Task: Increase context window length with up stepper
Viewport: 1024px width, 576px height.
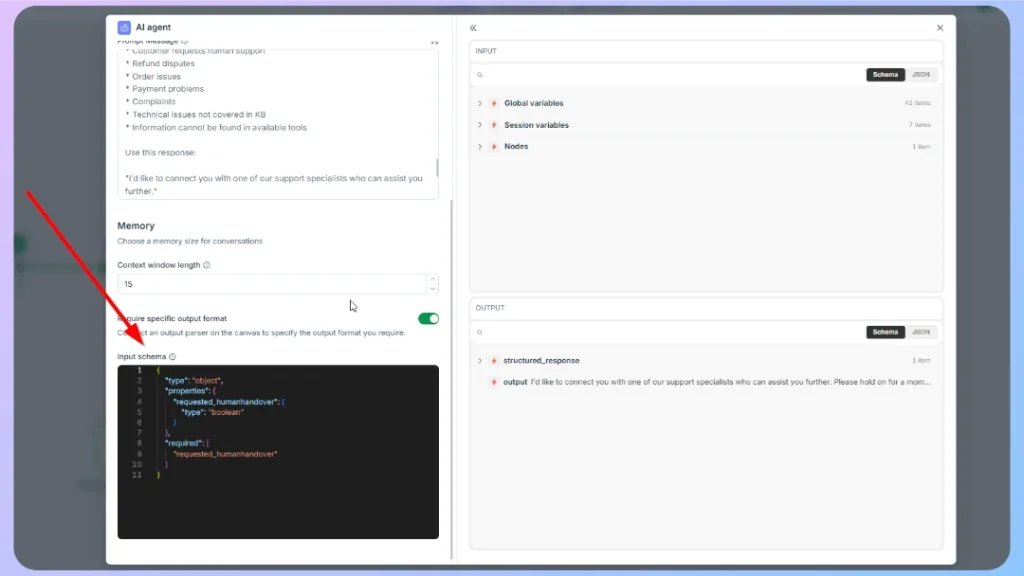Action: [x=432, y=280]
